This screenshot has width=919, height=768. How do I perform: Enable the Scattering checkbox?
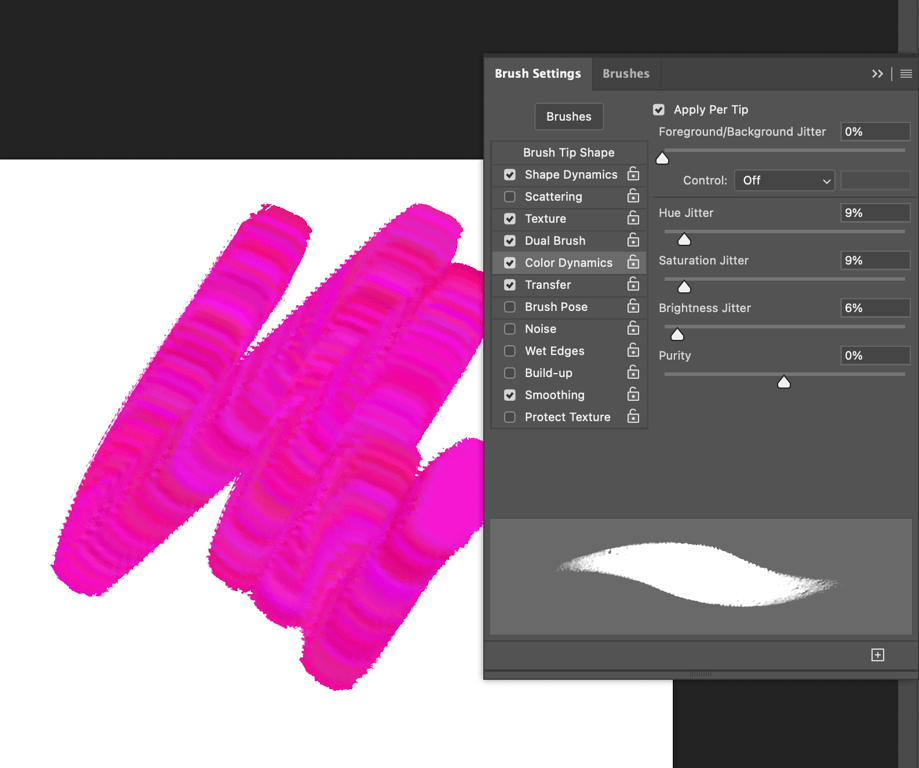(510, 196)
